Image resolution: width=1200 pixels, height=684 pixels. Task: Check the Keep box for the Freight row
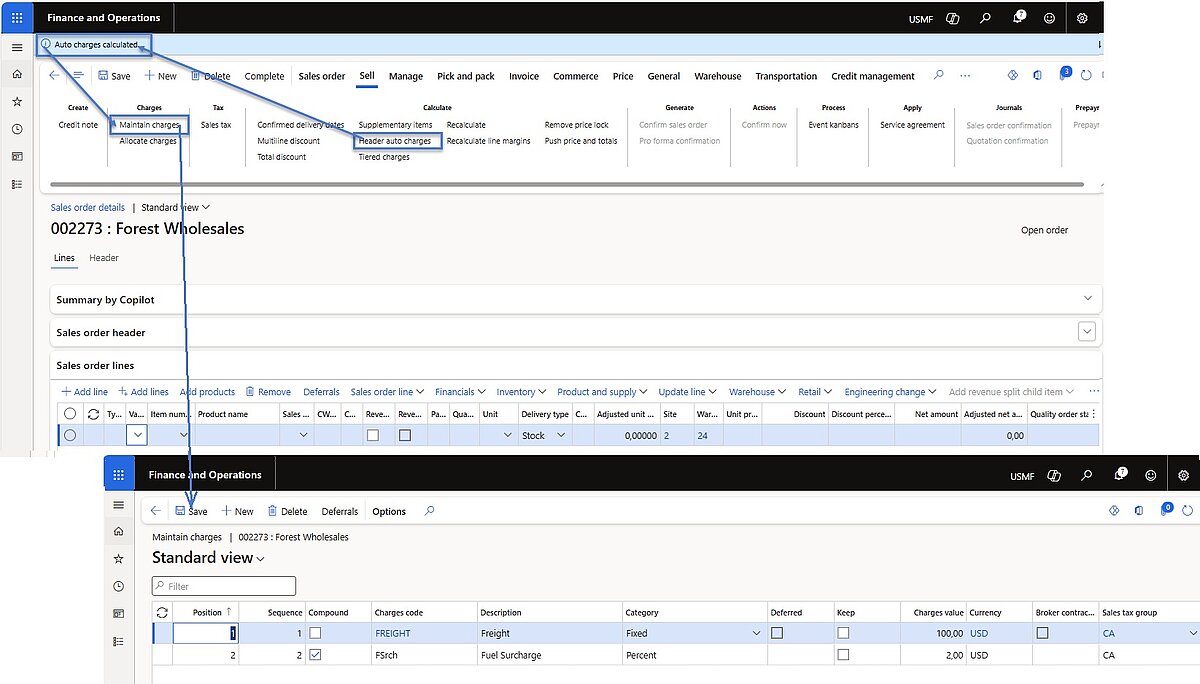coord(843,633)
